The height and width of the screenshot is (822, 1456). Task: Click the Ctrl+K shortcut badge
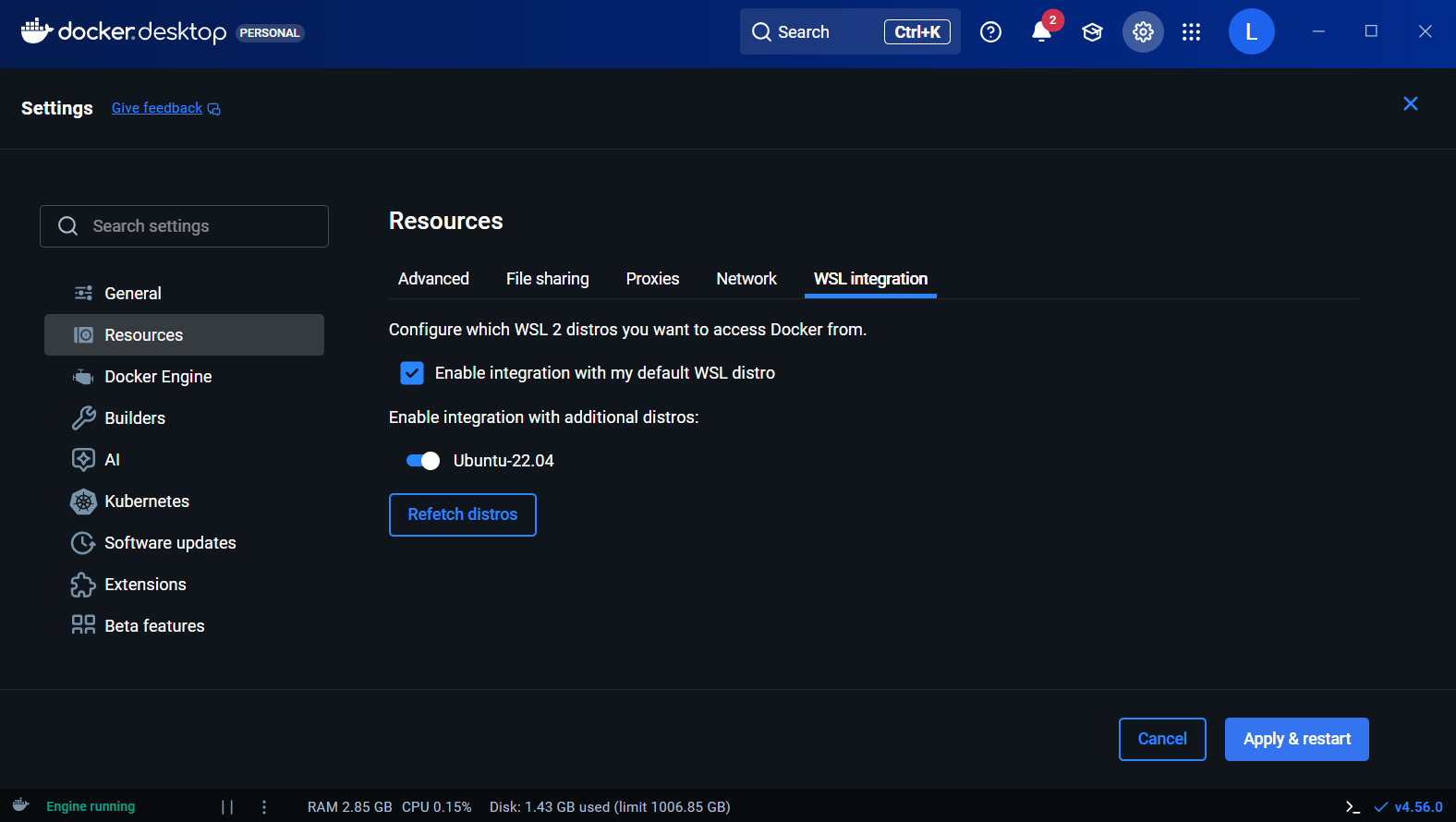coord(917,32)
